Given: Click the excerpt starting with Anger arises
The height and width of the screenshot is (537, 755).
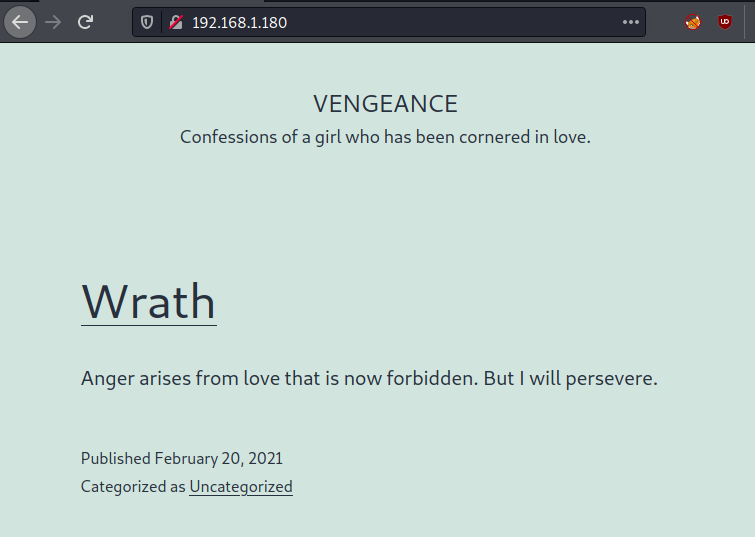Looking at the screenshot, I should pyautogui.click(x=369, y=379).
